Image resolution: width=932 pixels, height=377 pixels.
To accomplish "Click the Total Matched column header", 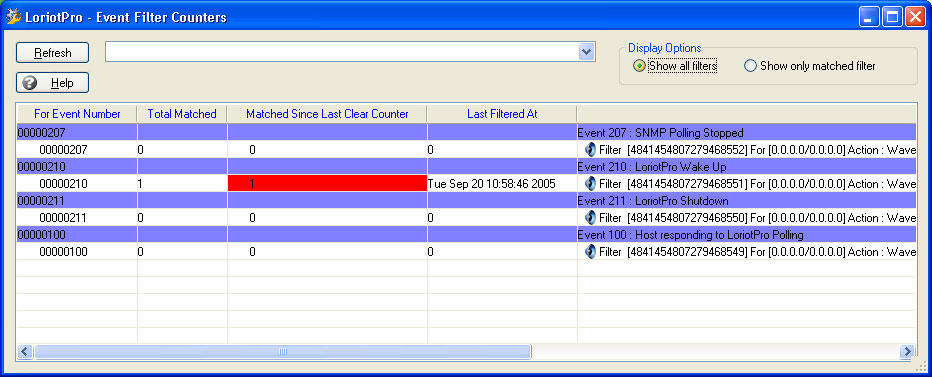I will pyautogui.click(x=182, y=114).
